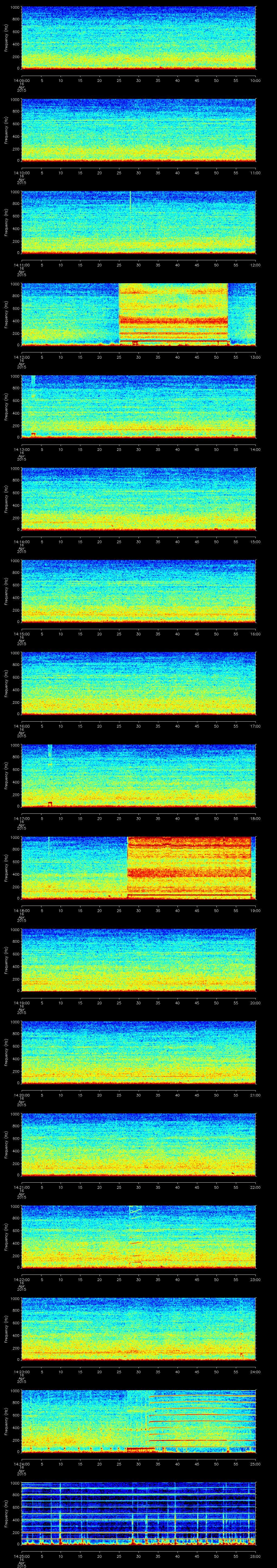Click the 25:00 end time label

coord(255,1464)
